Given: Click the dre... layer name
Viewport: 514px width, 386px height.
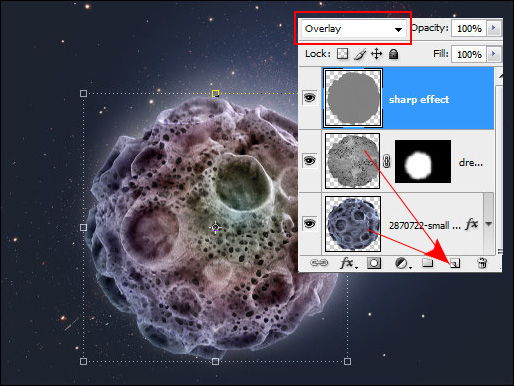Looking at the screenshot, I should (471, 163).
